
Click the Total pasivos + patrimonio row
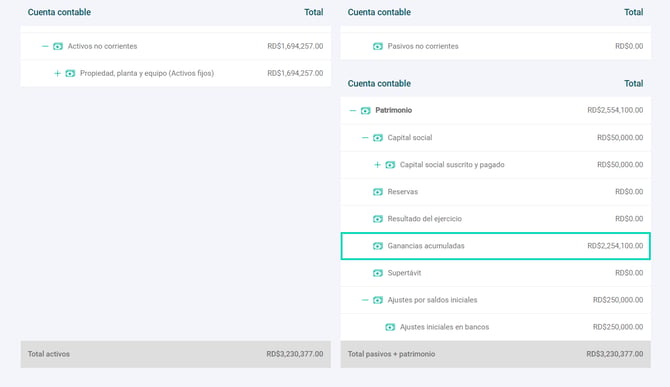[496, 354]
